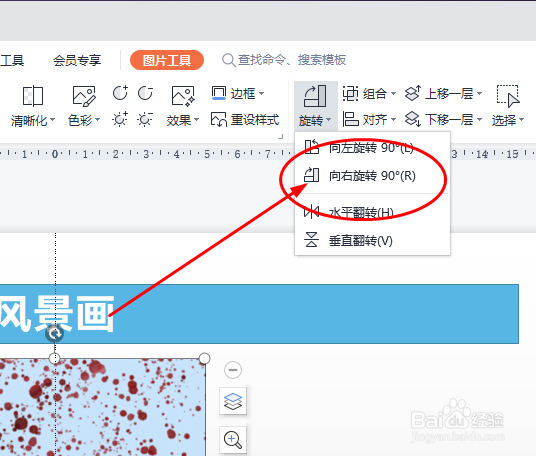The image size is (536, 456).
Task: Click the 清晰化 sharpen icon
Action: (32, 96)
